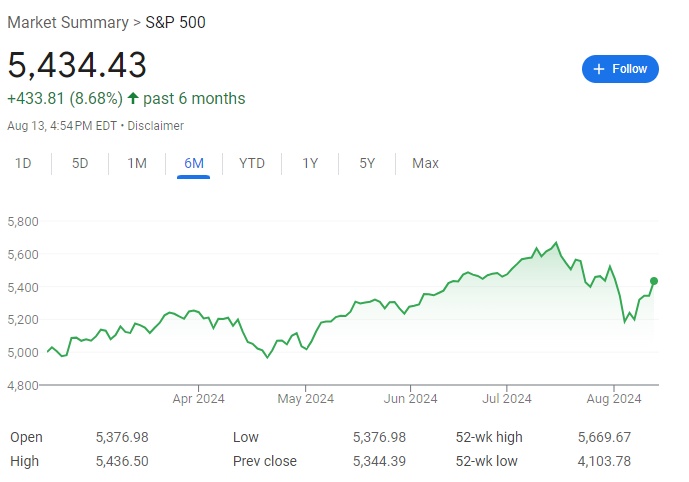Screen dimensions: 689x482
Task: Click the green endpoint dot on chart
Action: [654, 281]
